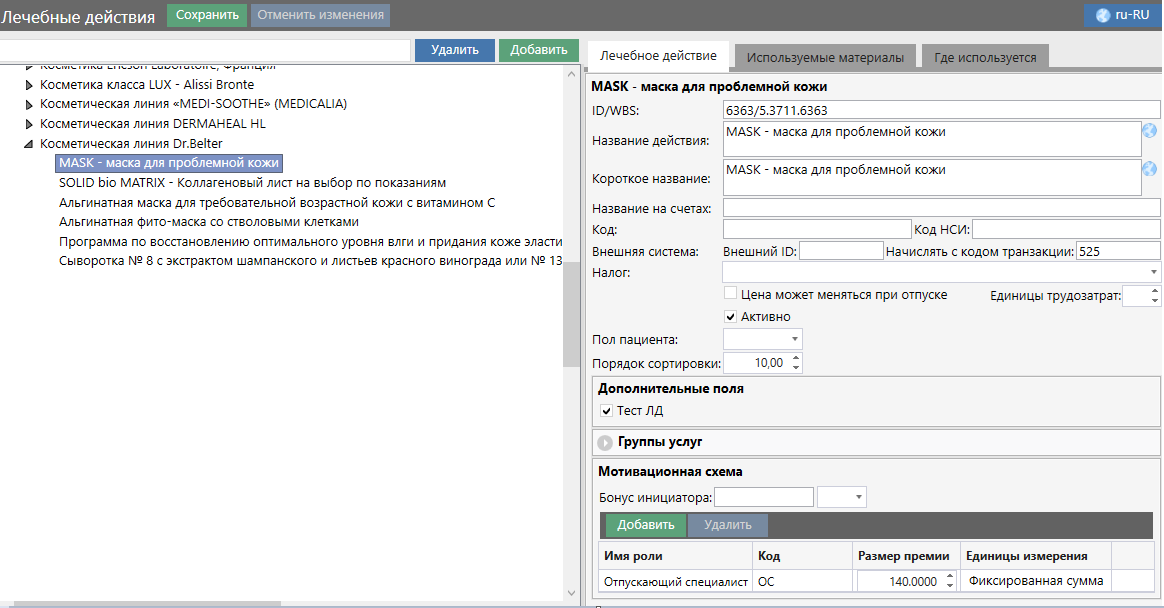Viewport: 1164px width, 608px height.
Task: Switch to Используемые материалы tab
Action: pos(825,58)
